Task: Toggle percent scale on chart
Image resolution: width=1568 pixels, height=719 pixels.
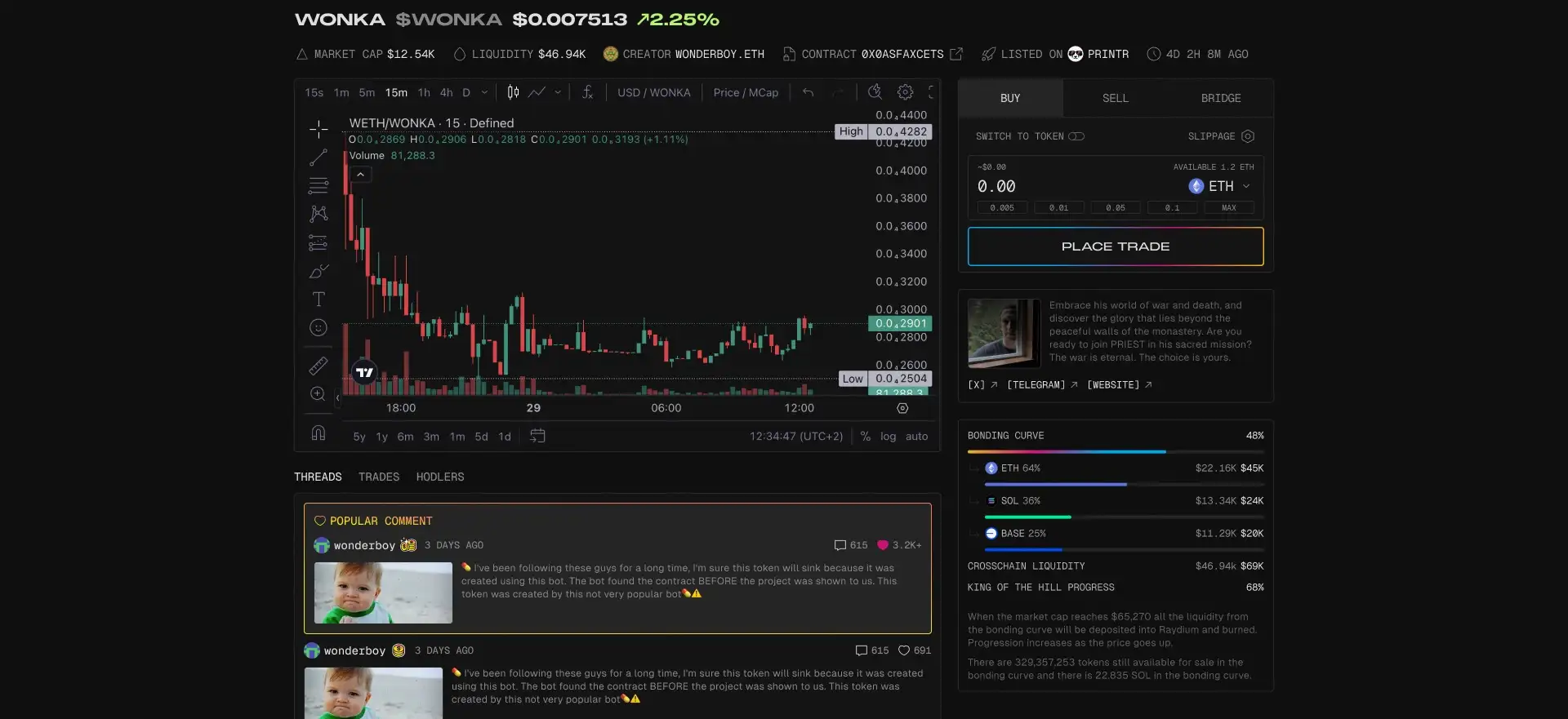Action: click(865, 436)
